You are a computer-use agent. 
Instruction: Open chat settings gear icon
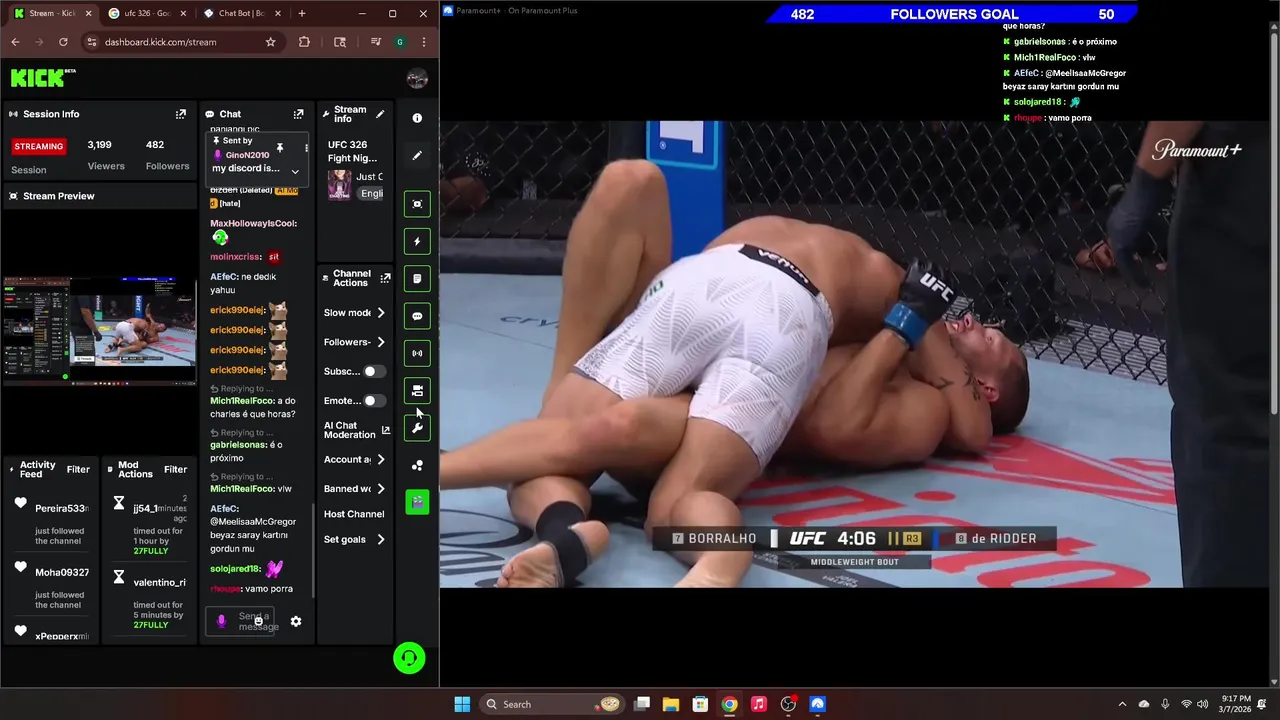(x=296, y=621)
